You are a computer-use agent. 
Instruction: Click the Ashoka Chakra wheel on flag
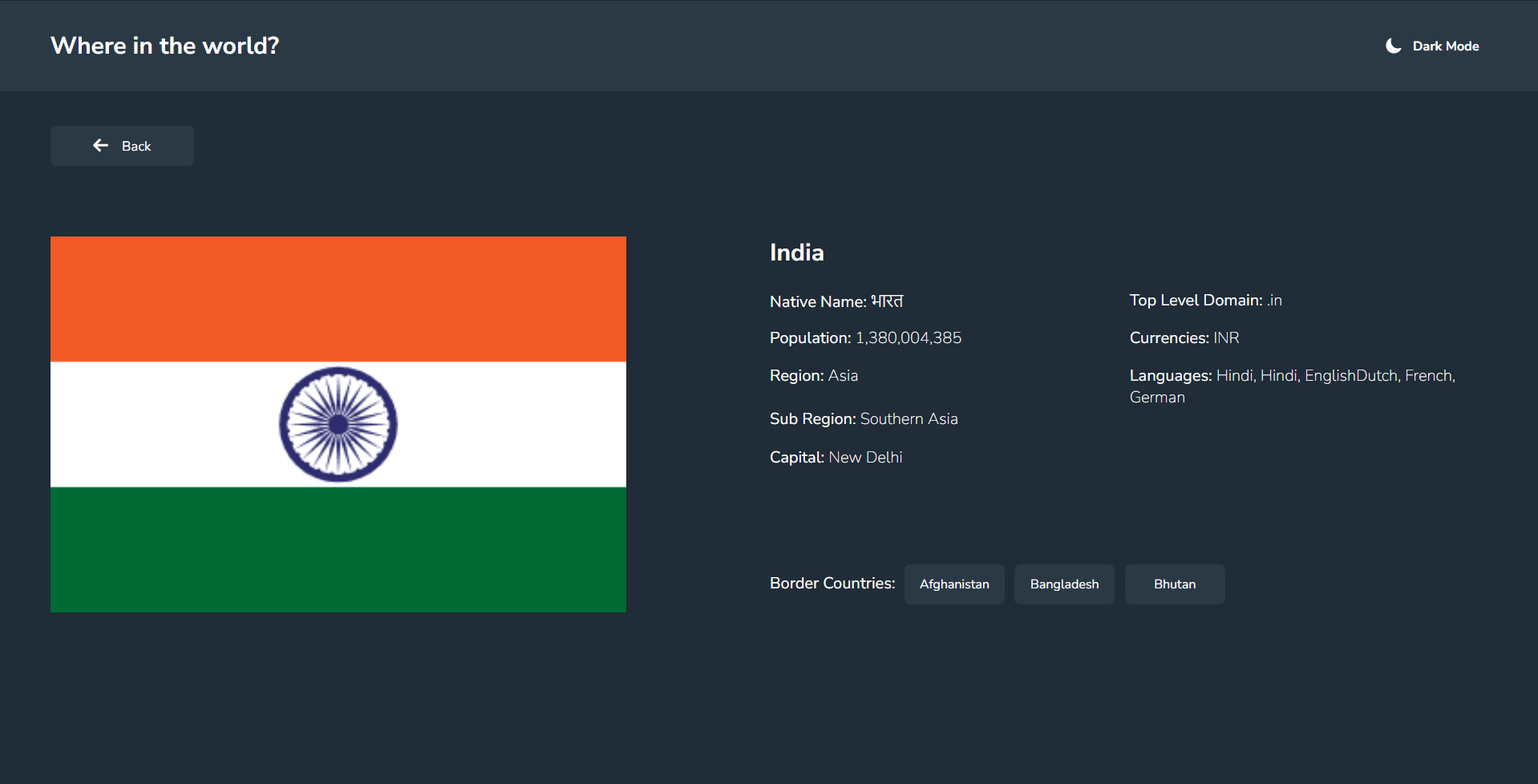pyautogui.click(x=338, y=424)
